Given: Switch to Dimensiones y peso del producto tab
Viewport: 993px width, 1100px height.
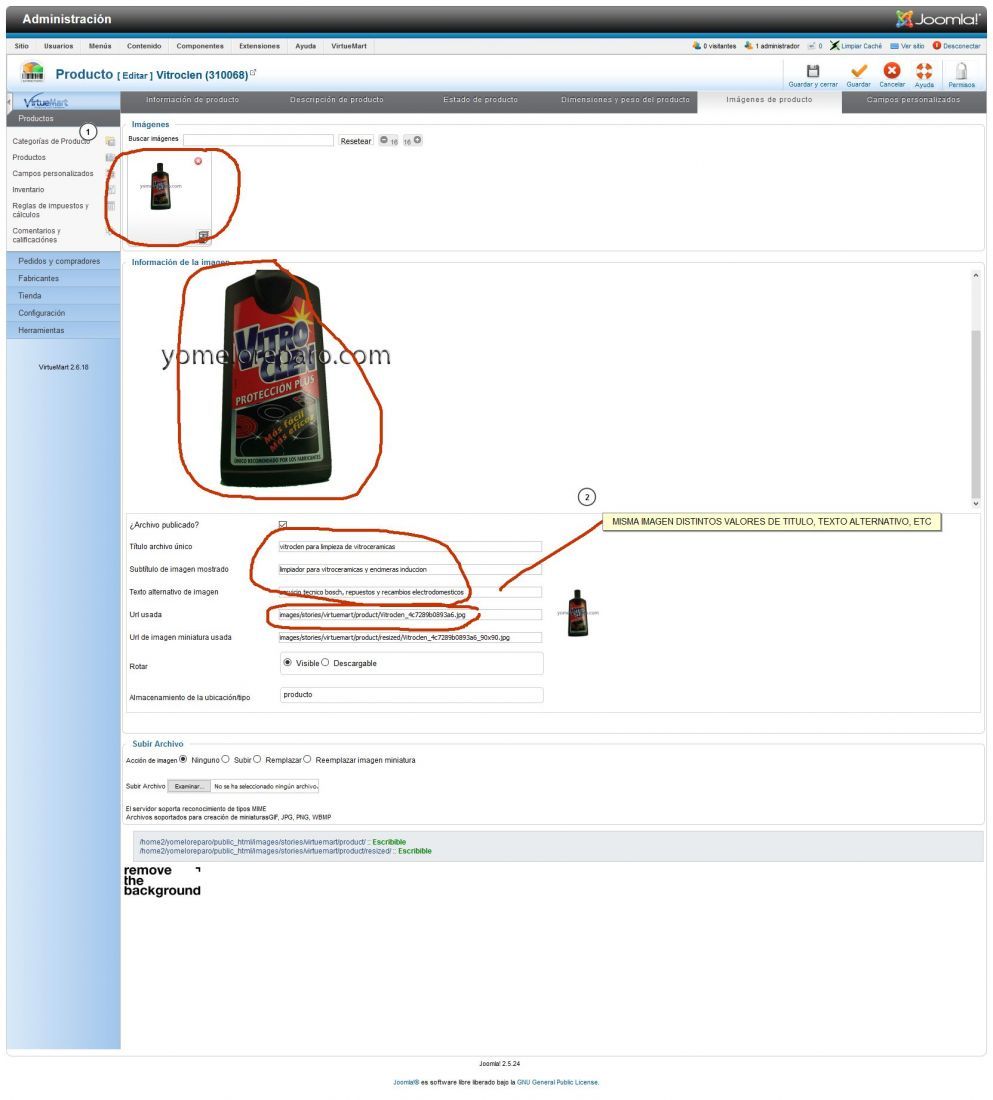Looking at the screenshot, I should click(625, 100).
